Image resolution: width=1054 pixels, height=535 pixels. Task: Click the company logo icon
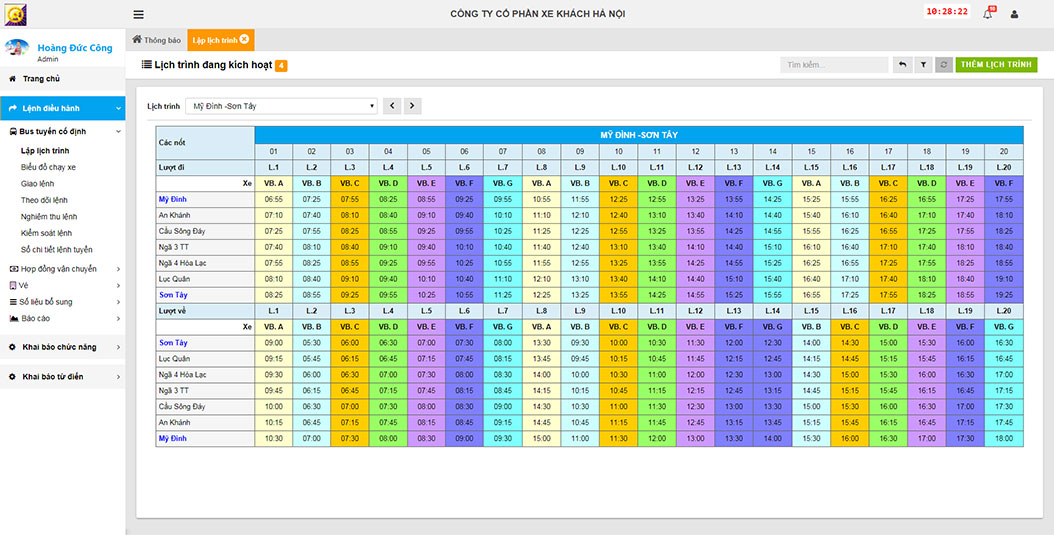(x=15, y=14)
